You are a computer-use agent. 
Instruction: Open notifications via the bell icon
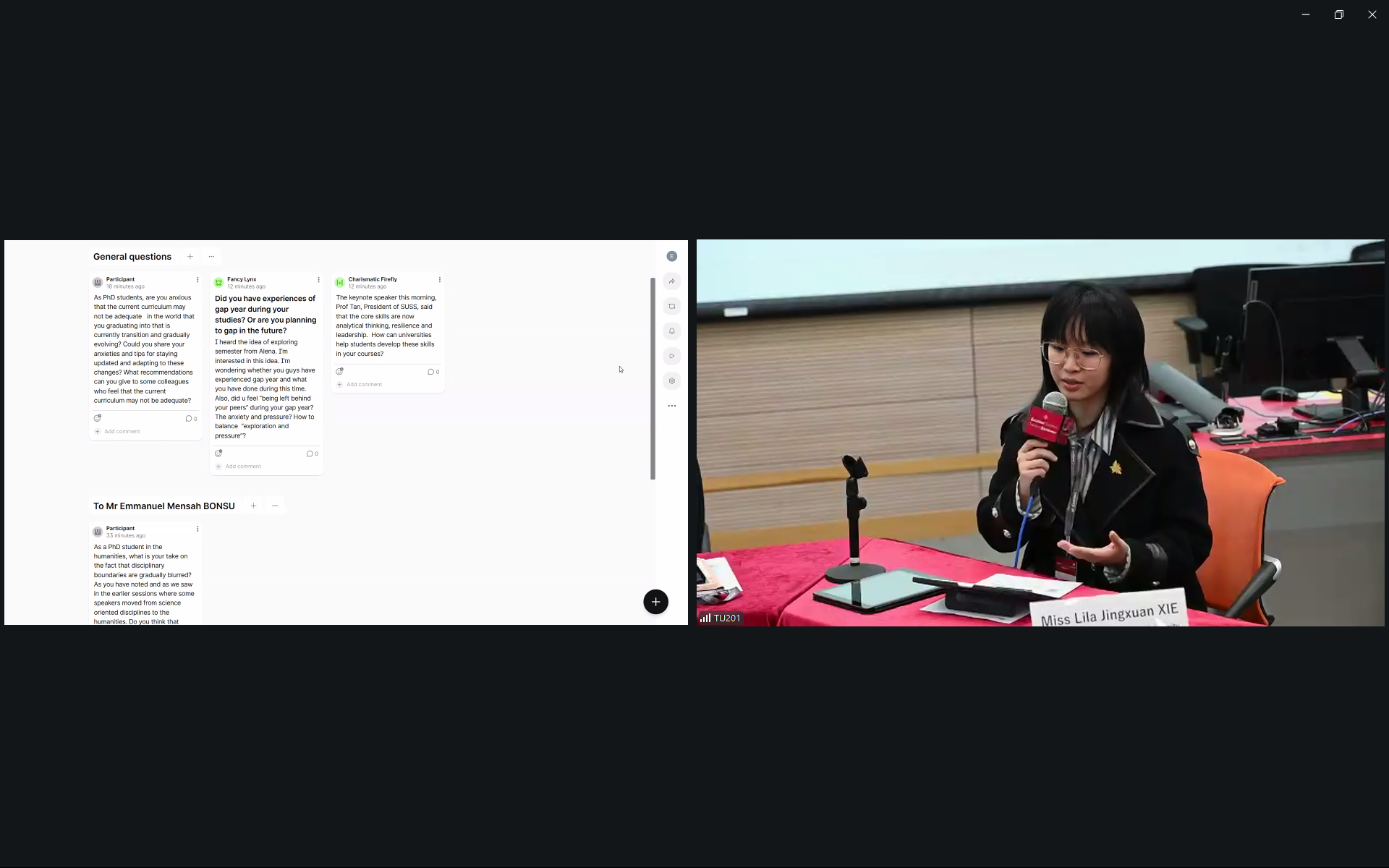[x=671, y=331]
